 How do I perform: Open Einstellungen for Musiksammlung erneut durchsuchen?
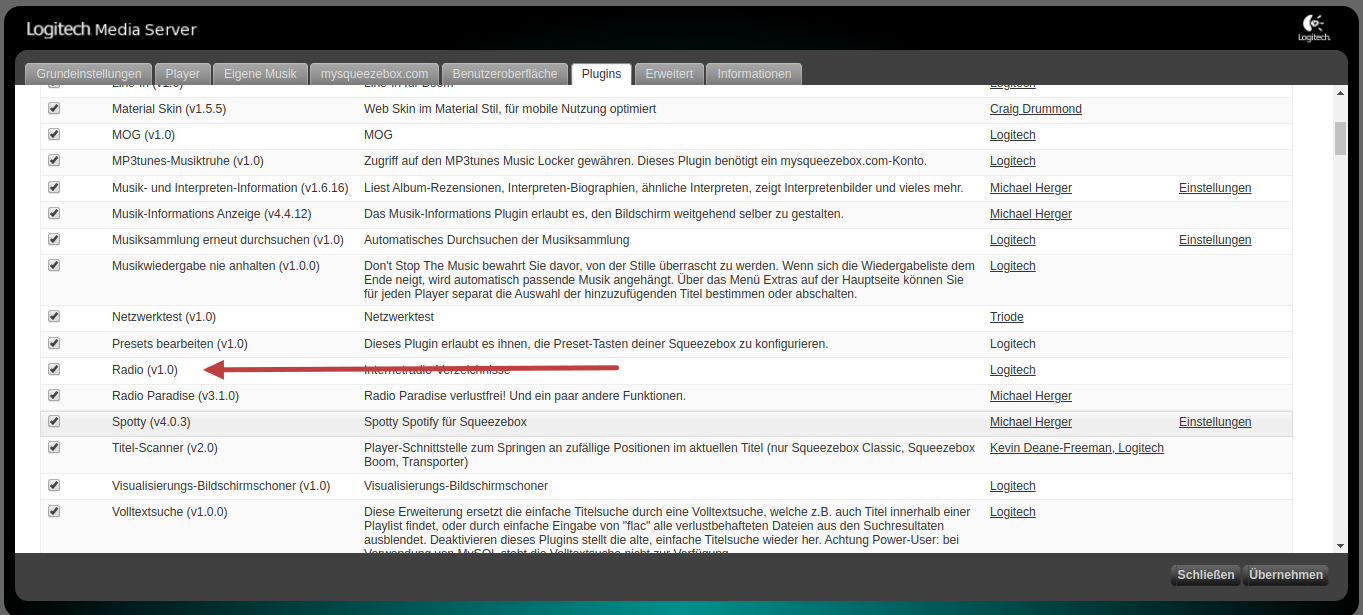pyautogui.click(x=1215, y=240)
